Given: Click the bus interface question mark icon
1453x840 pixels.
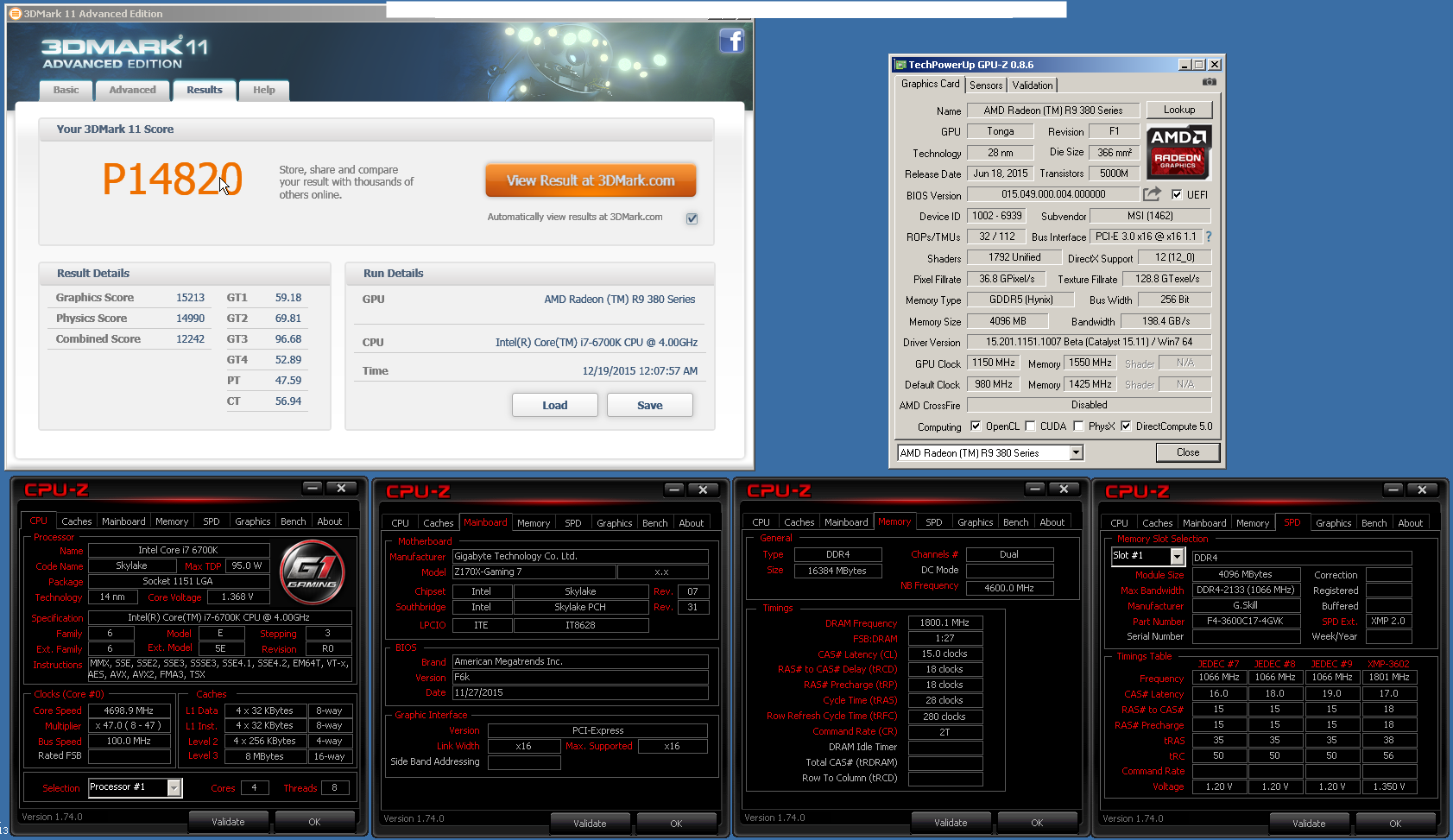Looking at the screenshot, I should click(x=1208, y=237).
